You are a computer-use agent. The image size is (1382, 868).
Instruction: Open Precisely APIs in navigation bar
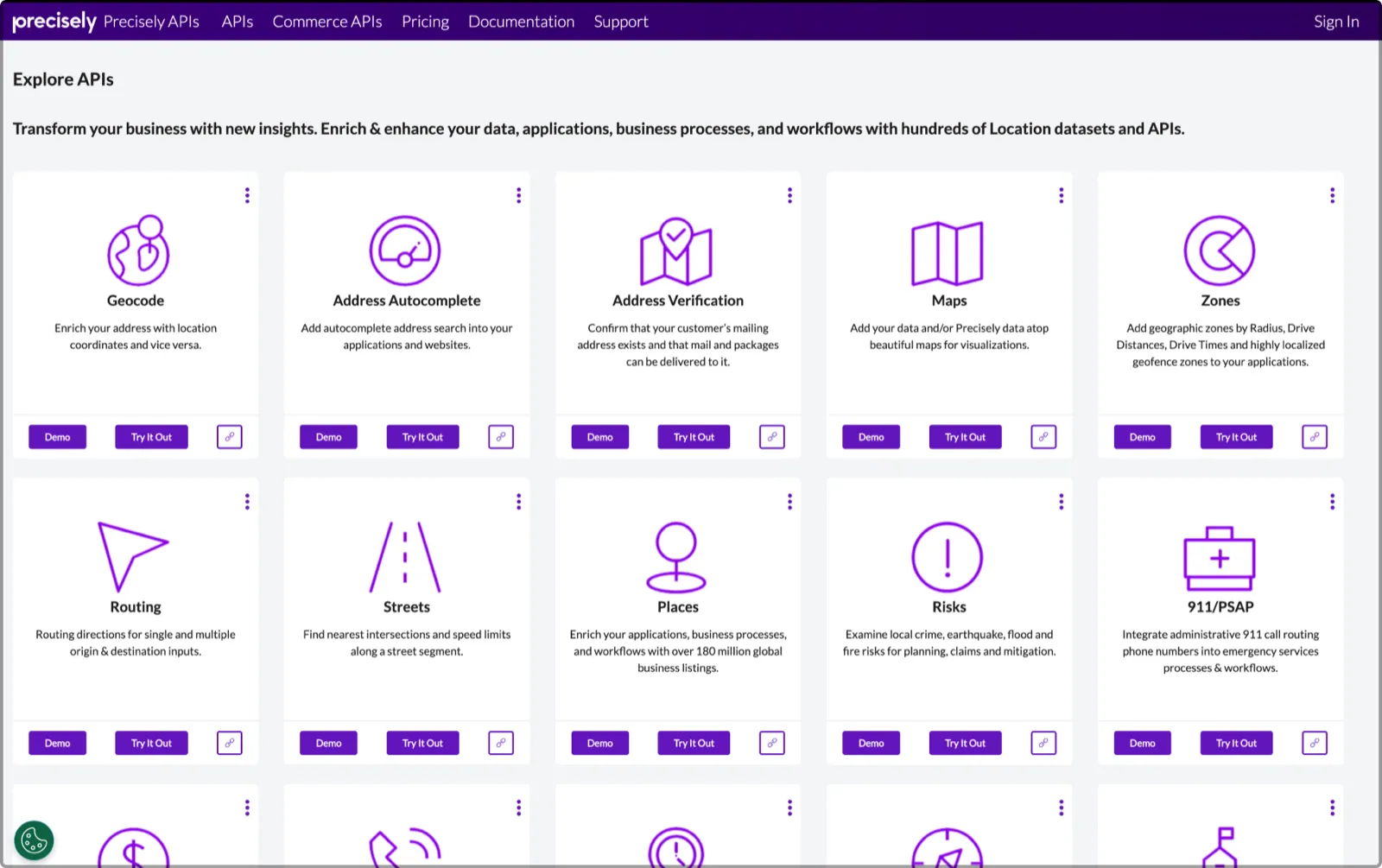(x=151, y=22)
